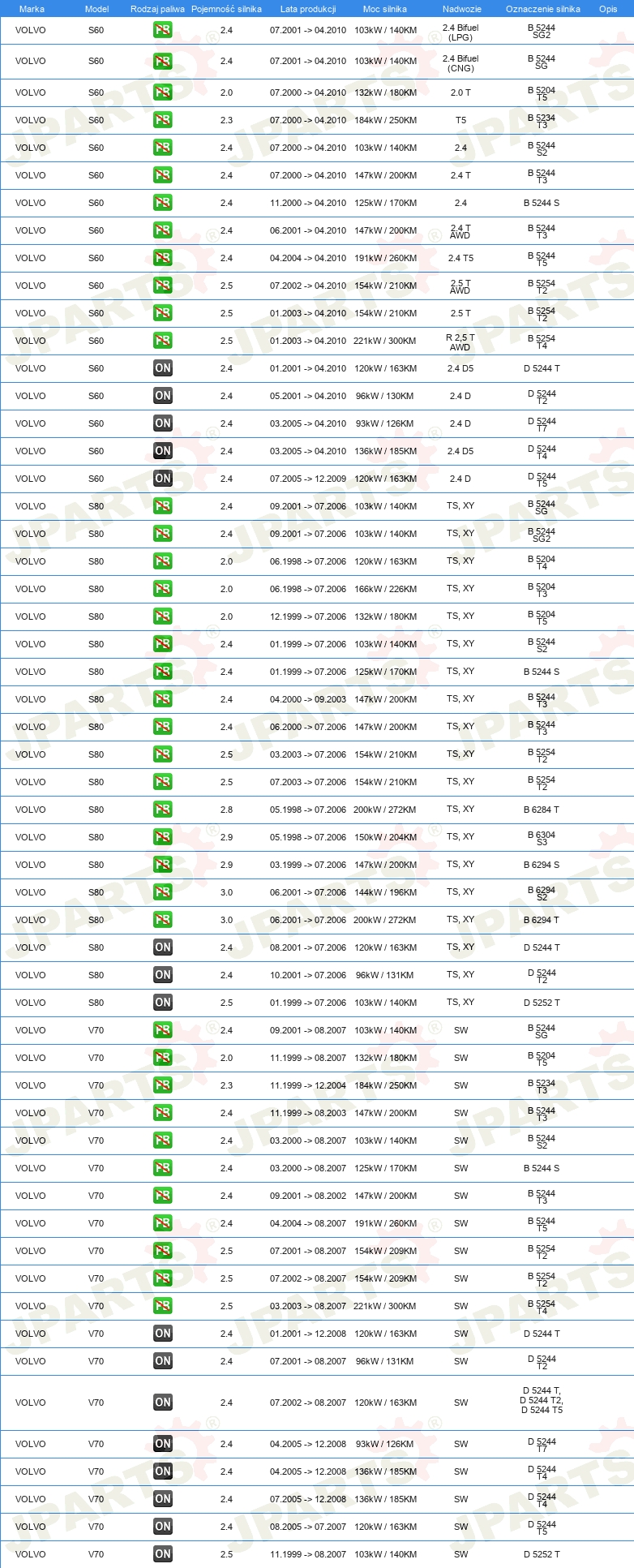Select the 04.2004 -> 04.2010 production dates
This screenshot has width=634, height=1568.
tap(308, 258)
